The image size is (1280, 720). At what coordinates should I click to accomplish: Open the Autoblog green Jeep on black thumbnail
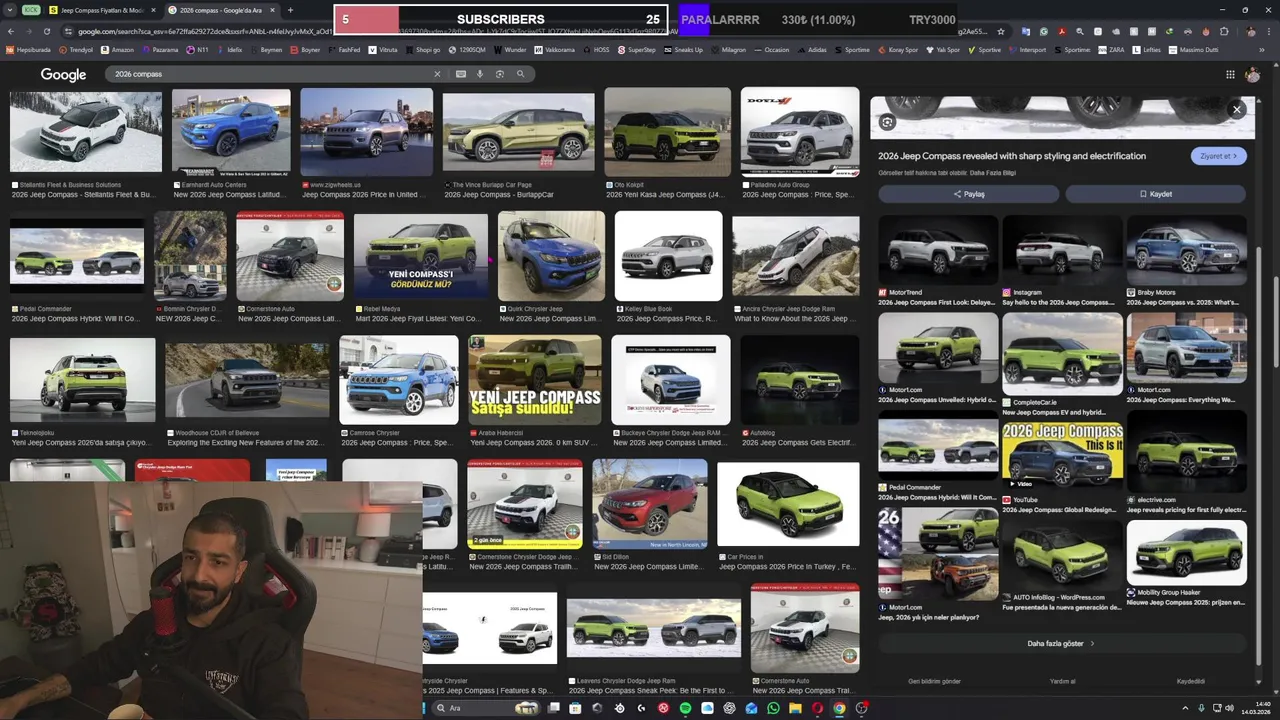[x=800, y=380]
